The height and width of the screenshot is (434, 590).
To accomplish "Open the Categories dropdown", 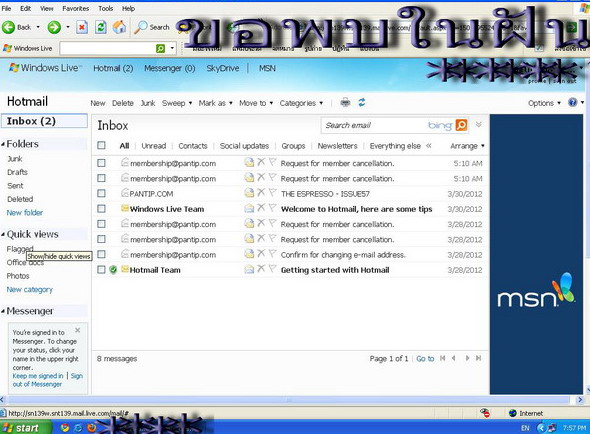I will click(301, 103).
